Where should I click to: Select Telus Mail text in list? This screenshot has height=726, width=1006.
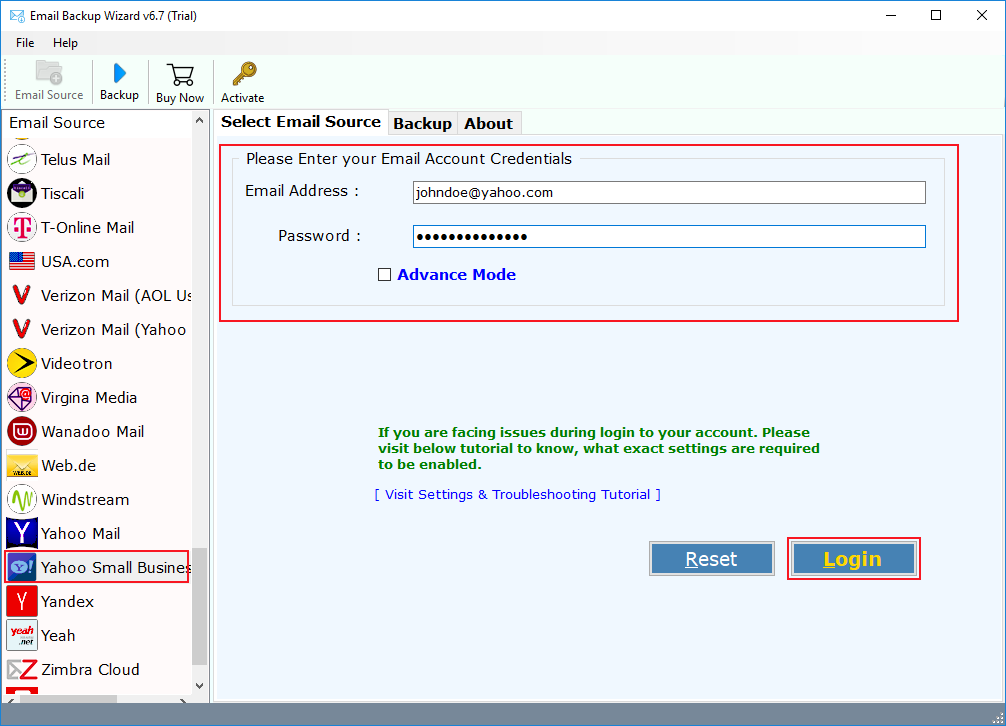pos(75,159)
